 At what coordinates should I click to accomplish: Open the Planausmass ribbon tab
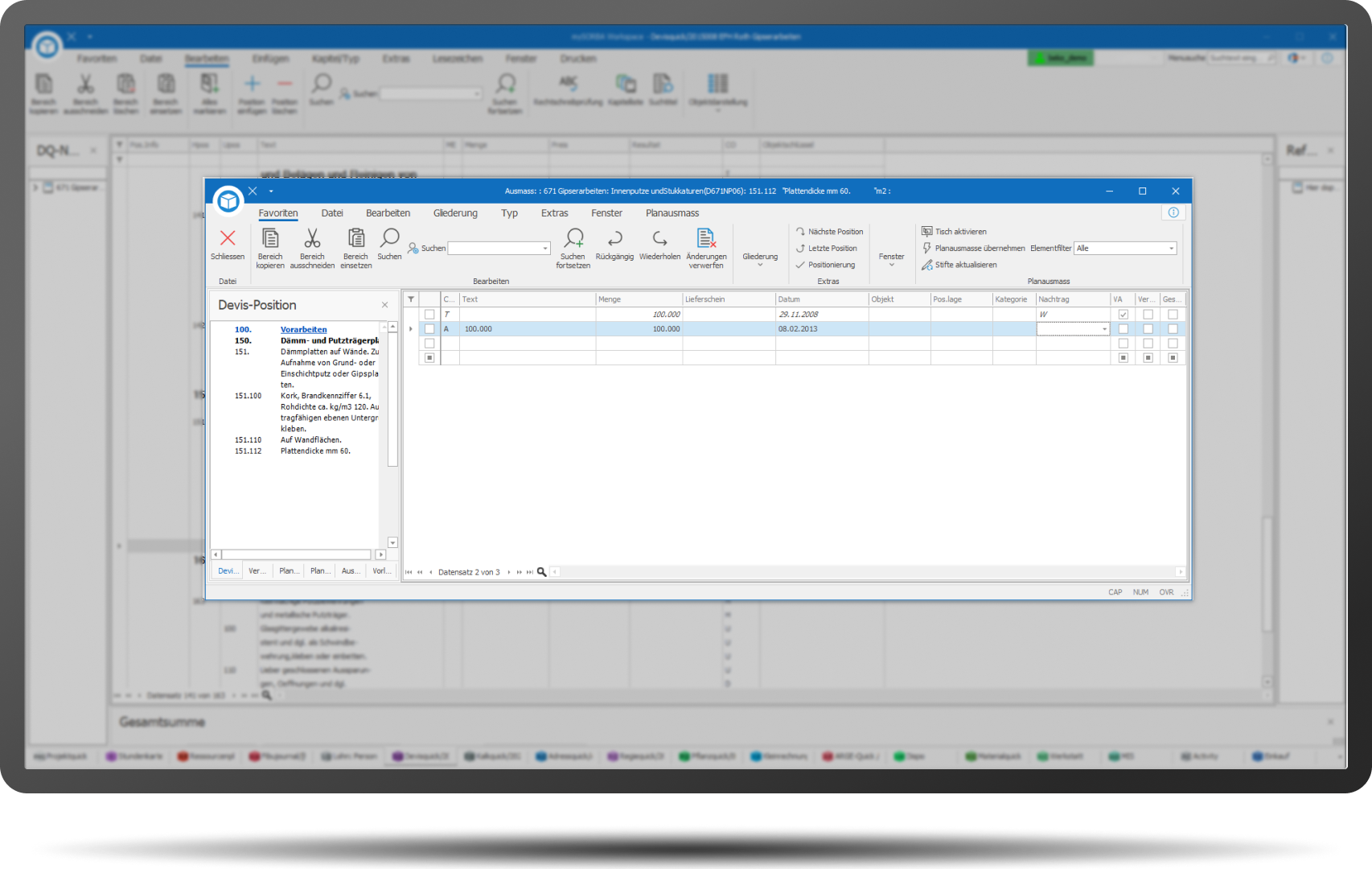click(672, 213)
